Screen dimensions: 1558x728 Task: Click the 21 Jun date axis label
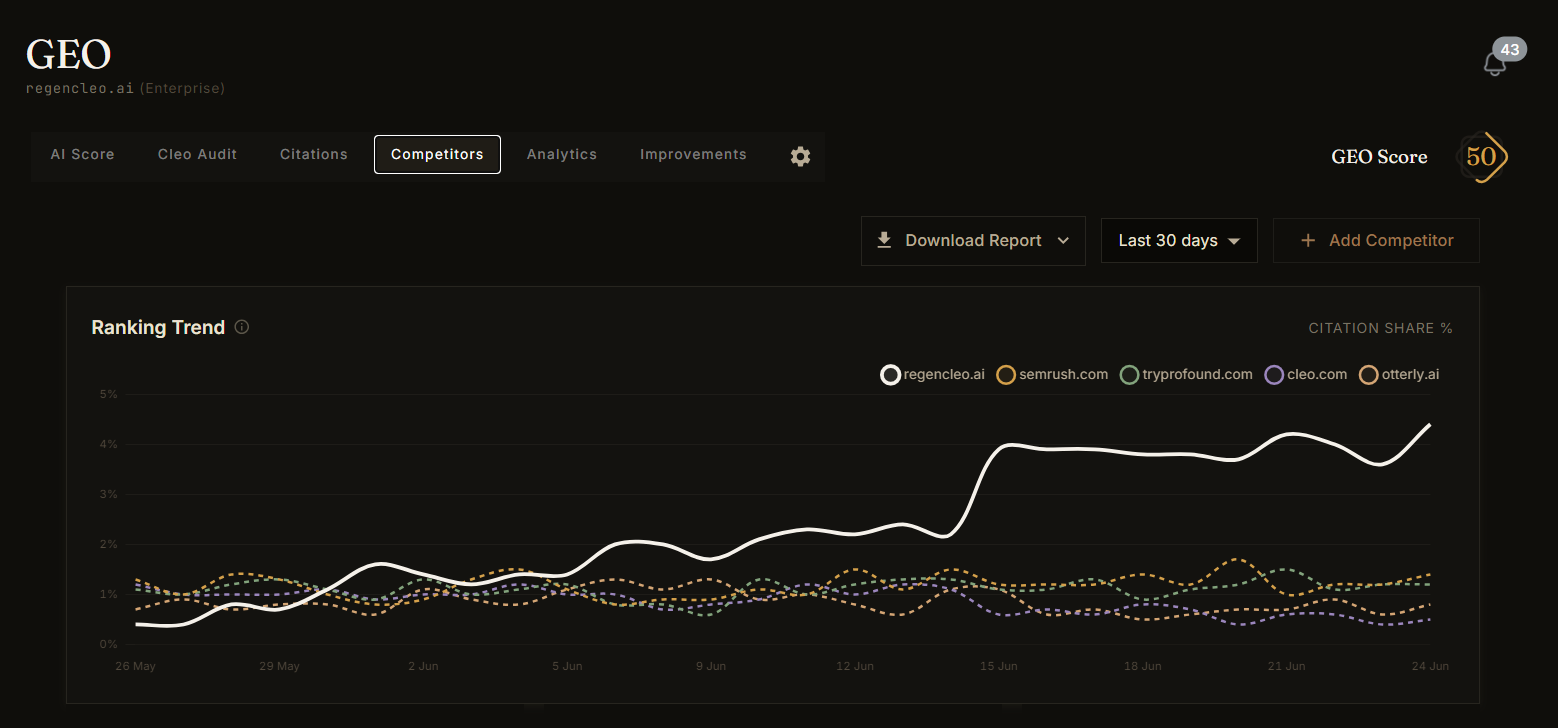coord(1286,666)
